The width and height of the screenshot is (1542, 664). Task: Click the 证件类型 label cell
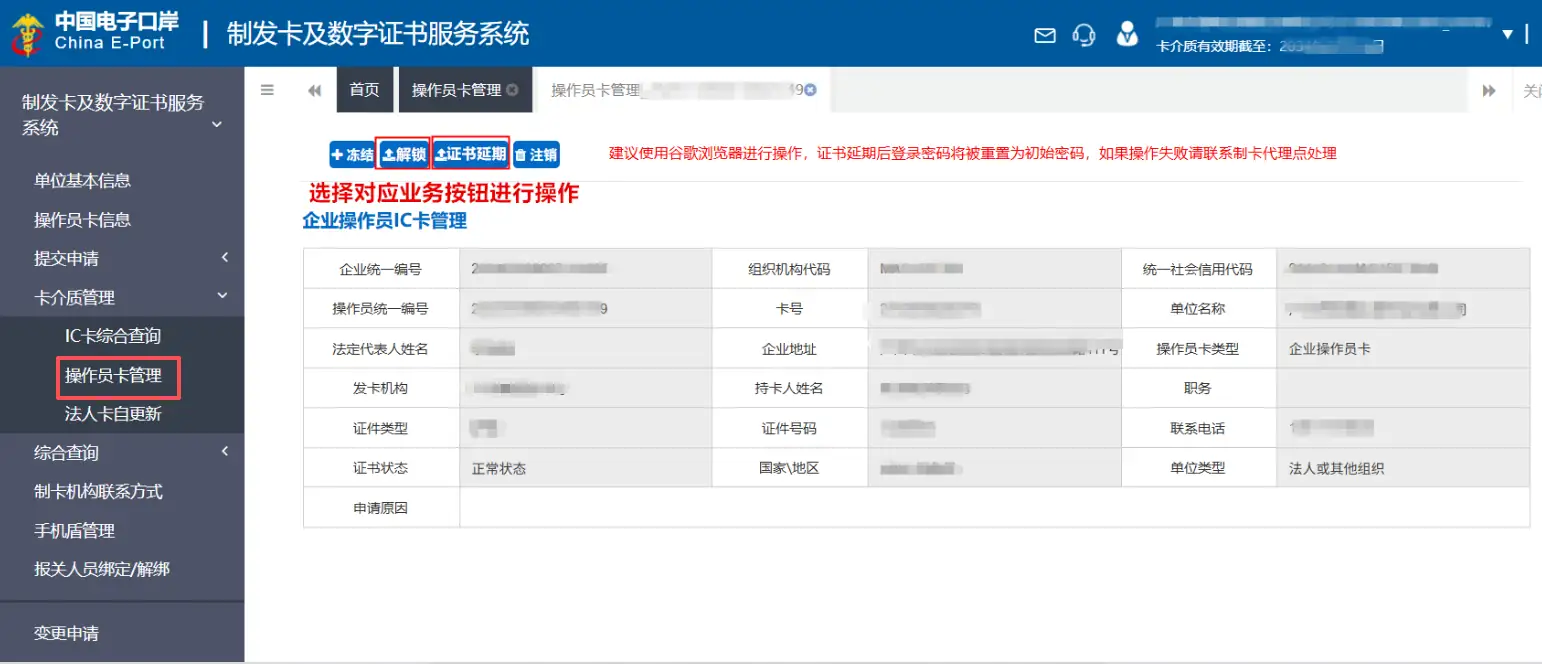pyautogui.click(x=381, y=428)
